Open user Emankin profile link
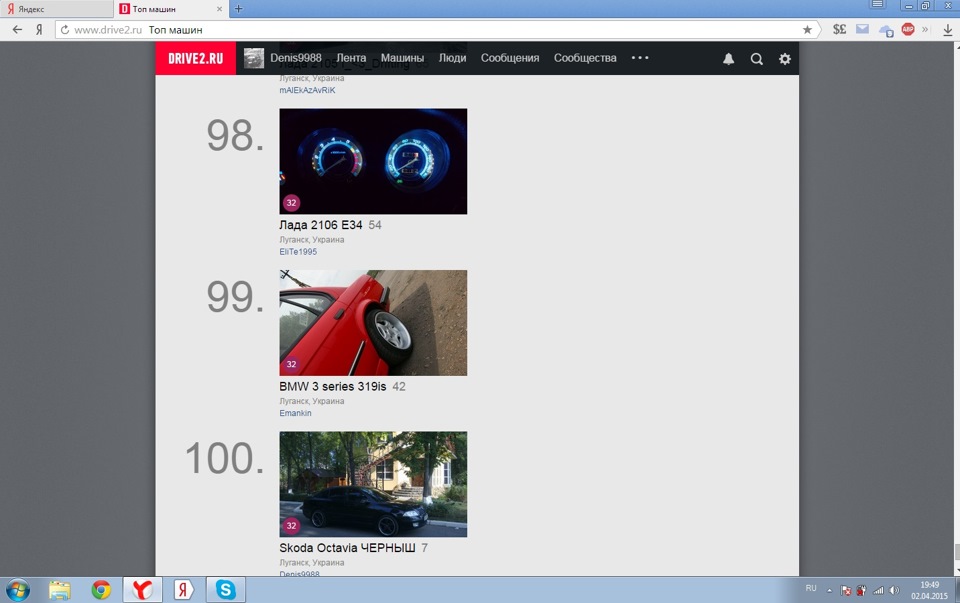960x603 pixels. point(295,413)
